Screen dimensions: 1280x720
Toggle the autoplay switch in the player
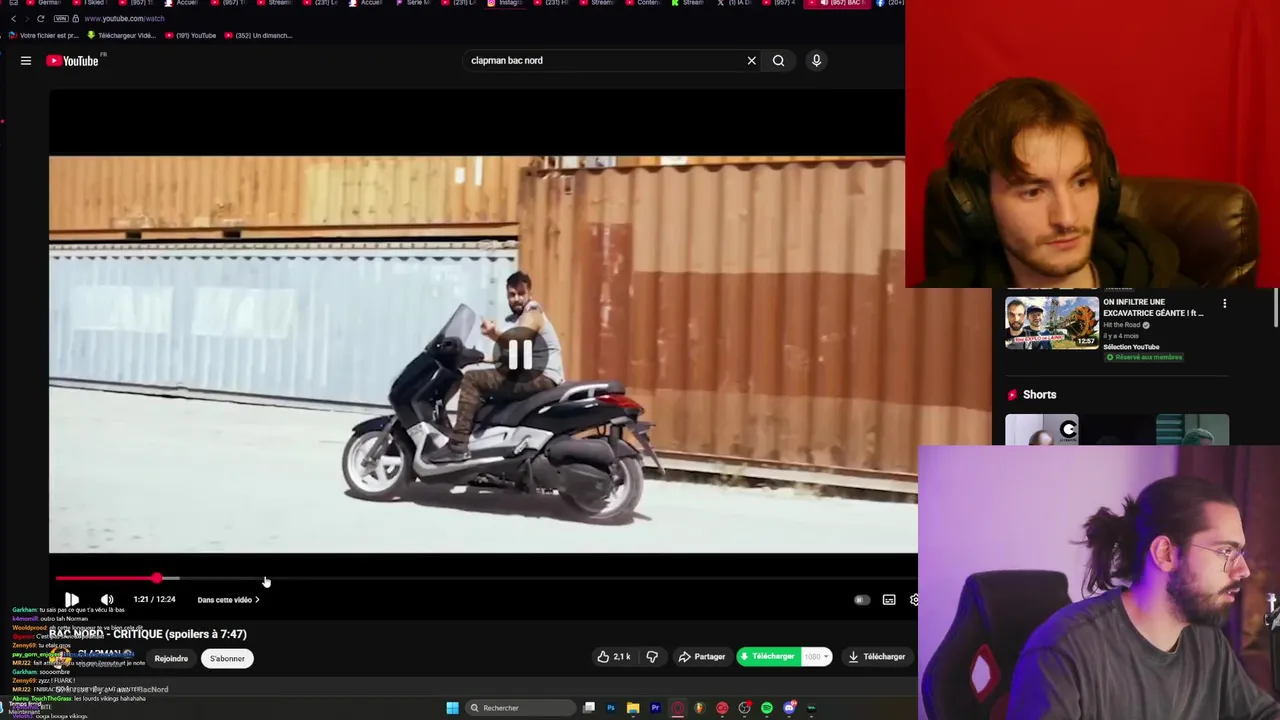tap(861, 600)
